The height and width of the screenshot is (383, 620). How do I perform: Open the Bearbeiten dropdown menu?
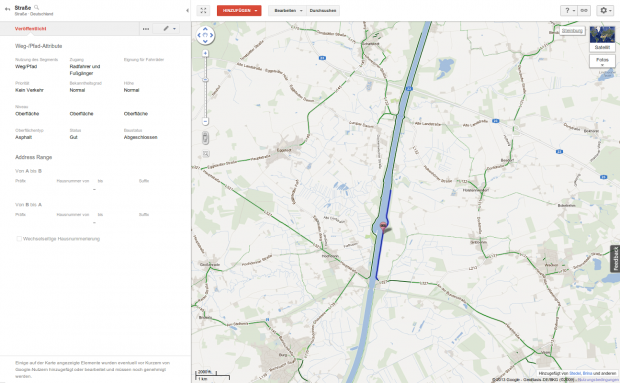[288, 11]
